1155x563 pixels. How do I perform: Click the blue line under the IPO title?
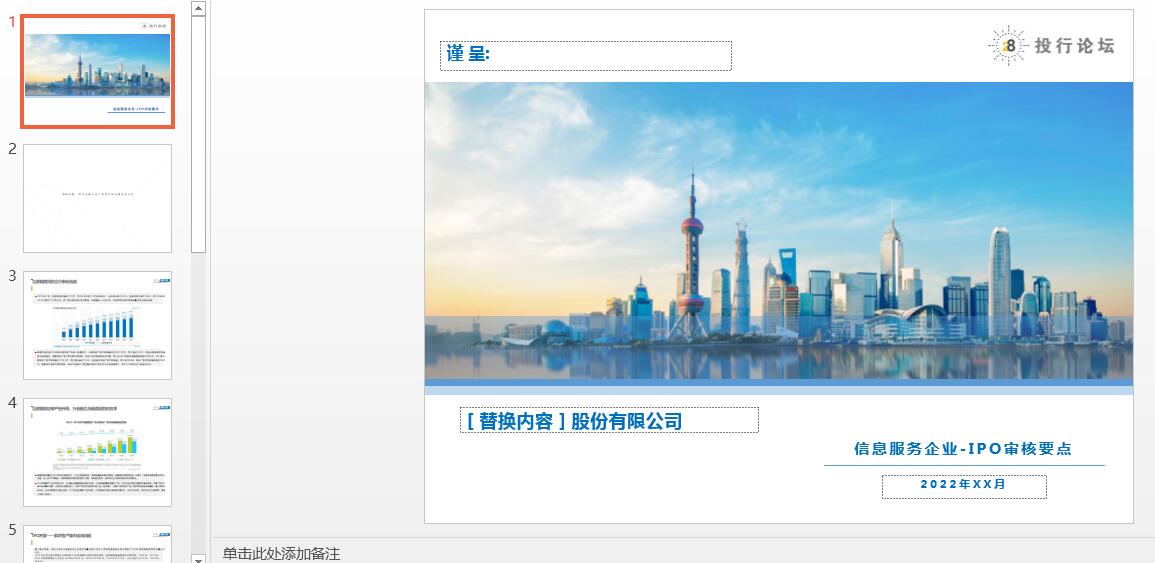[x=964, y=466]
